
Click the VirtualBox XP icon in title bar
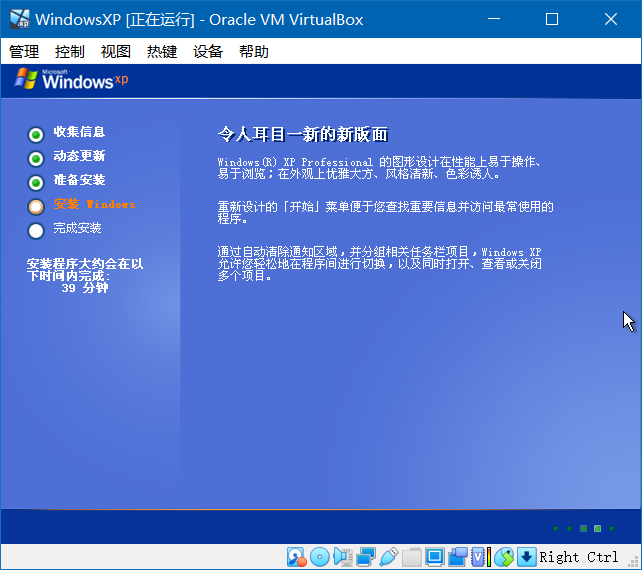coord(20,19)
